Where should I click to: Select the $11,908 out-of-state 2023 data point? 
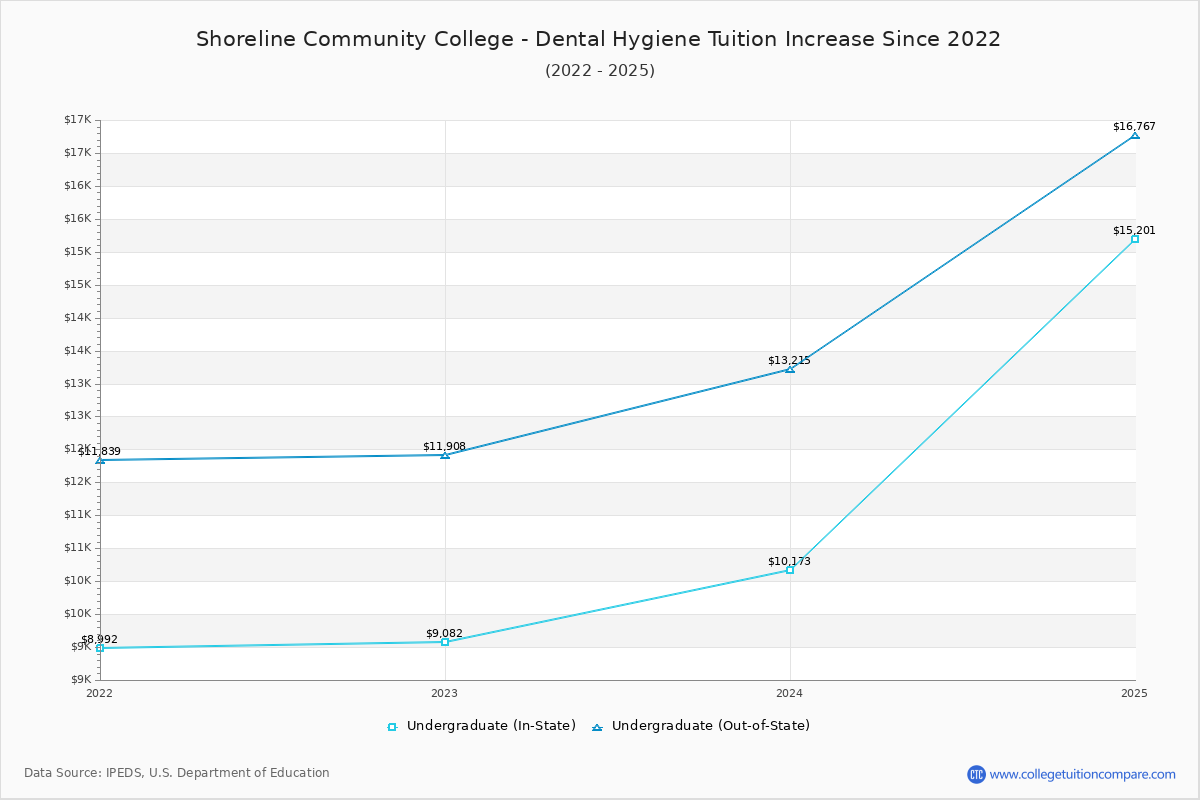click(x=445, y=455)
